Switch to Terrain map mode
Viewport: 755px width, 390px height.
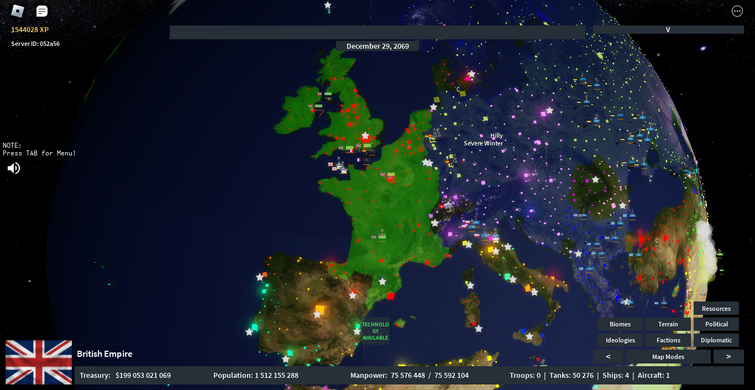point(668,325)
